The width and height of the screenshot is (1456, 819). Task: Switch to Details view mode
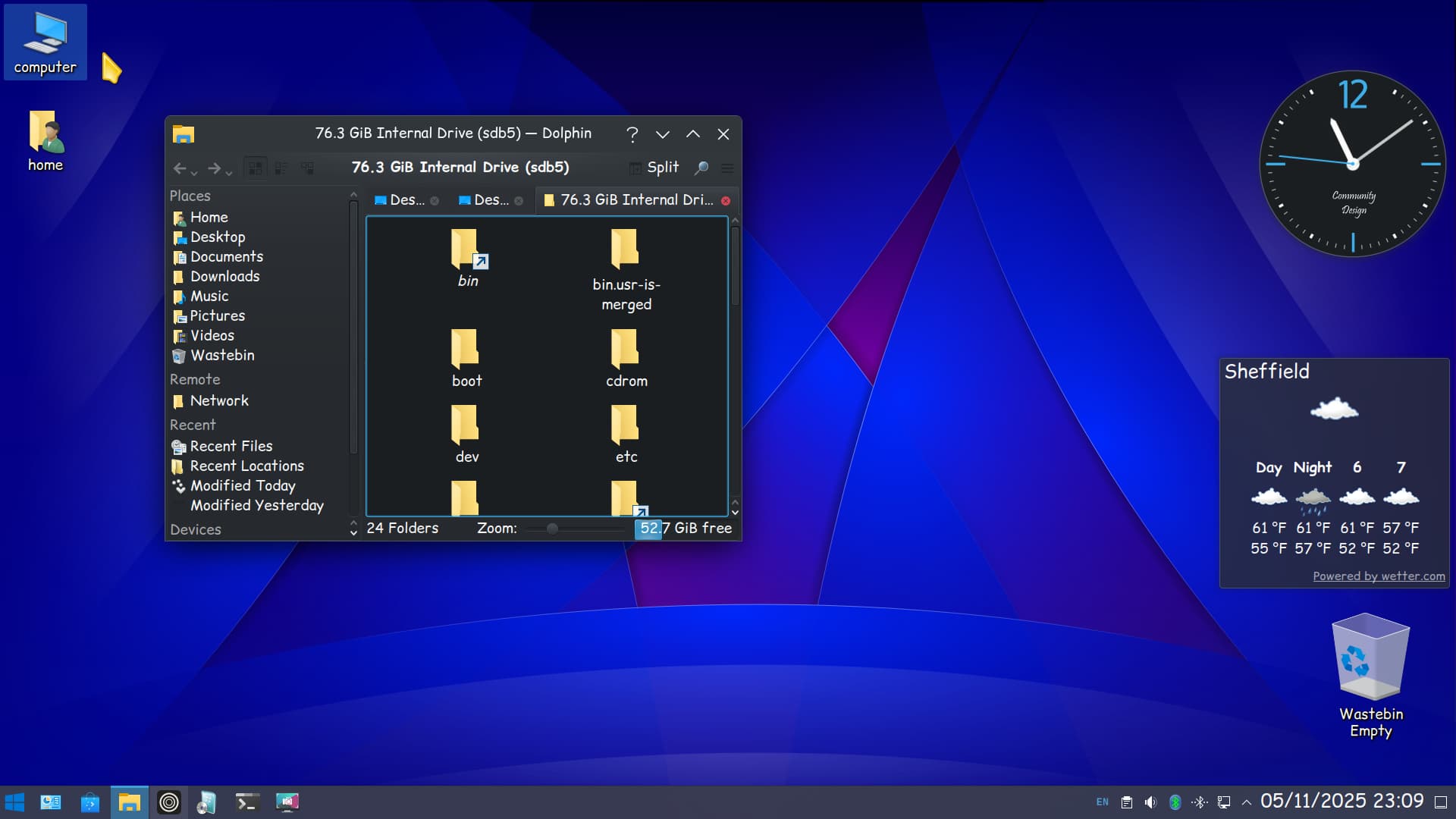(307, 168)
